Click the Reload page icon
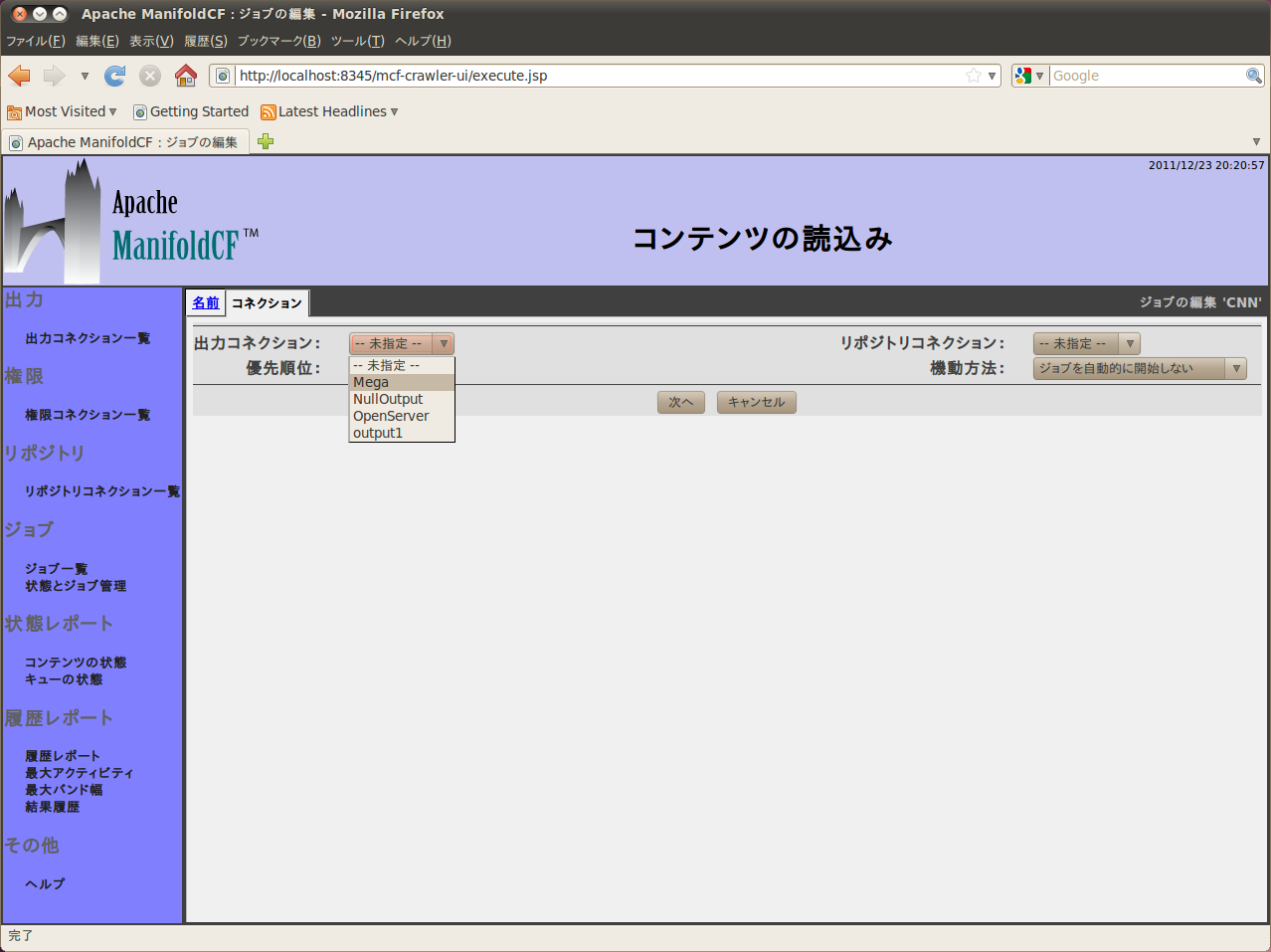The image size is (1271, 952). 115,76
